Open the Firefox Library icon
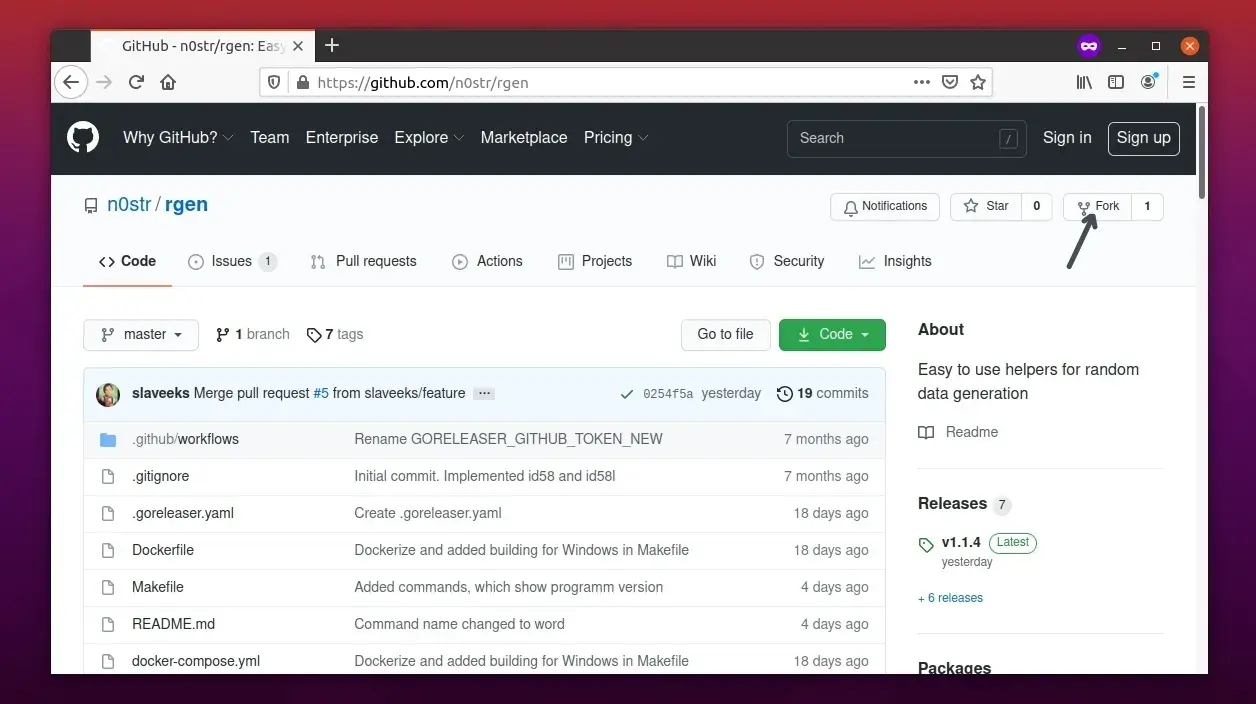Viewport: 1256px width, 704px height. click(x=1084, y=82)
